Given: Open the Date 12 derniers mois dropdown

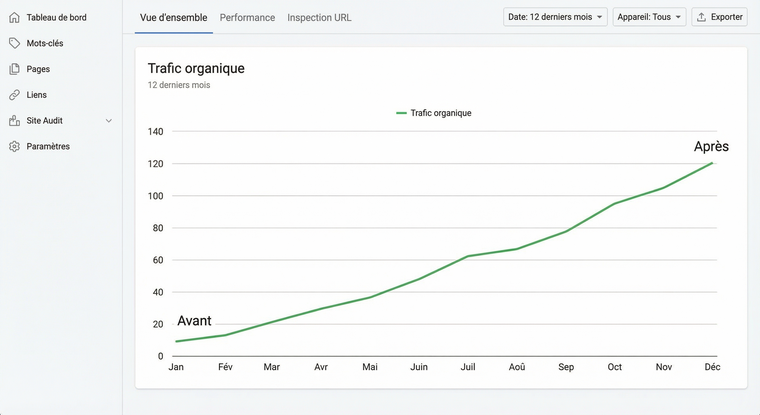Looking at the screenshot, I should [555, 17].
